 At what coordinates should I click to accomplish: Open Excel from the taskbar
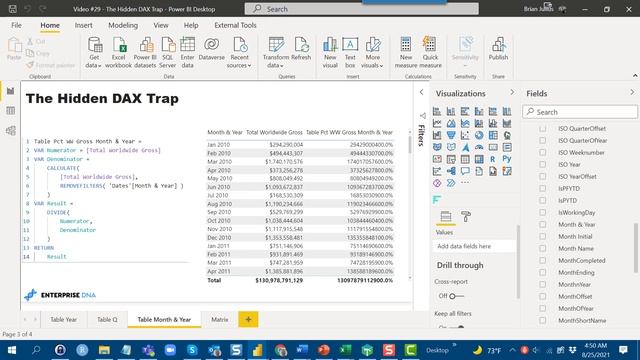pyautogui.click(x=346, y=350)
